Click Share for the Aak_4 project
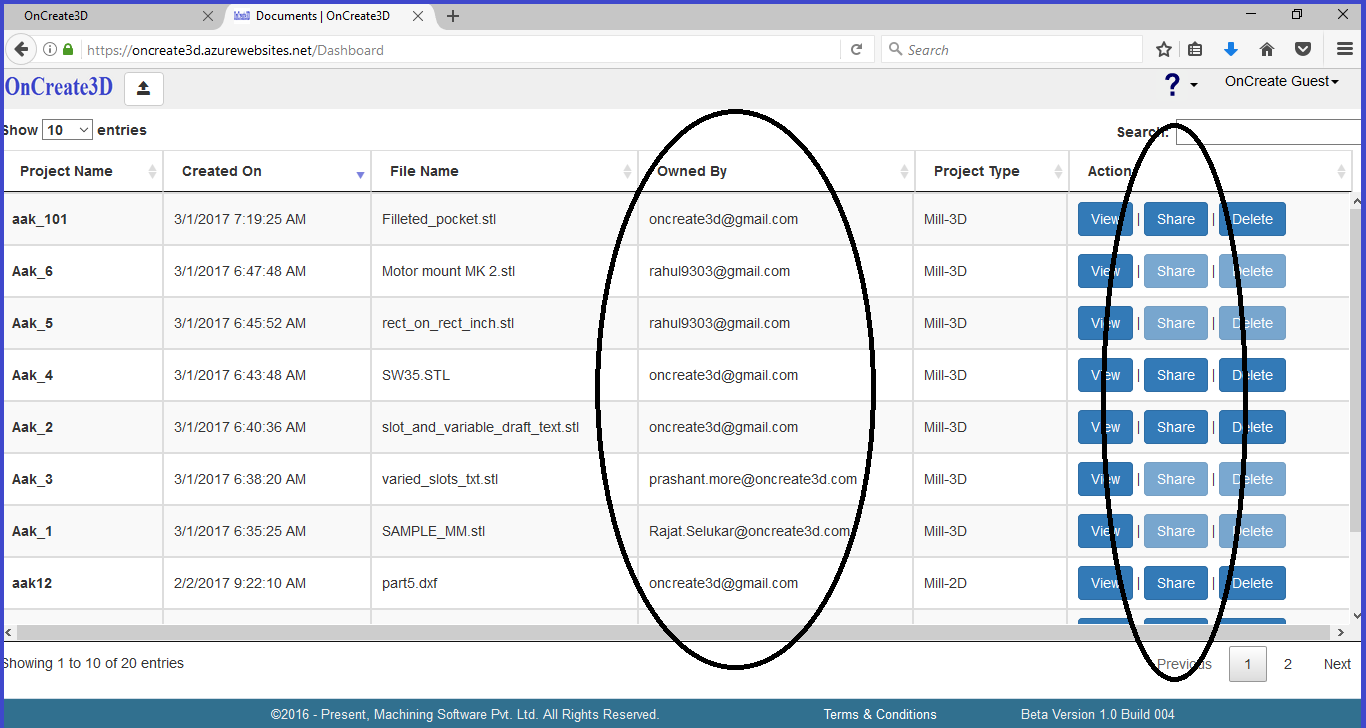 1175,375
